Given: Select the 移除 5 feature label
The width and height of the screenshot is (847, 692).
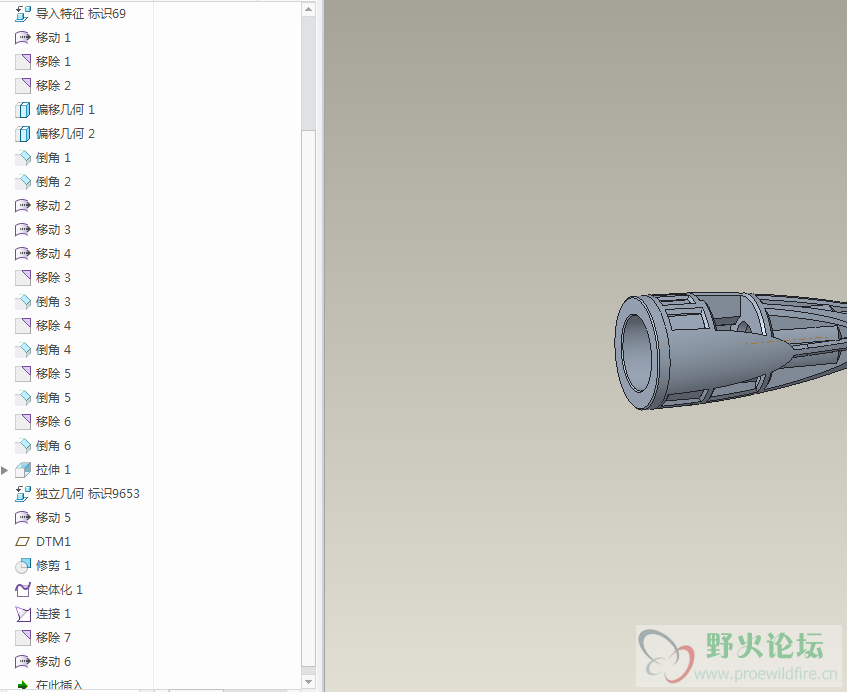Looking at the screenshot, I should pyautogui.click(x=53, y=374).
